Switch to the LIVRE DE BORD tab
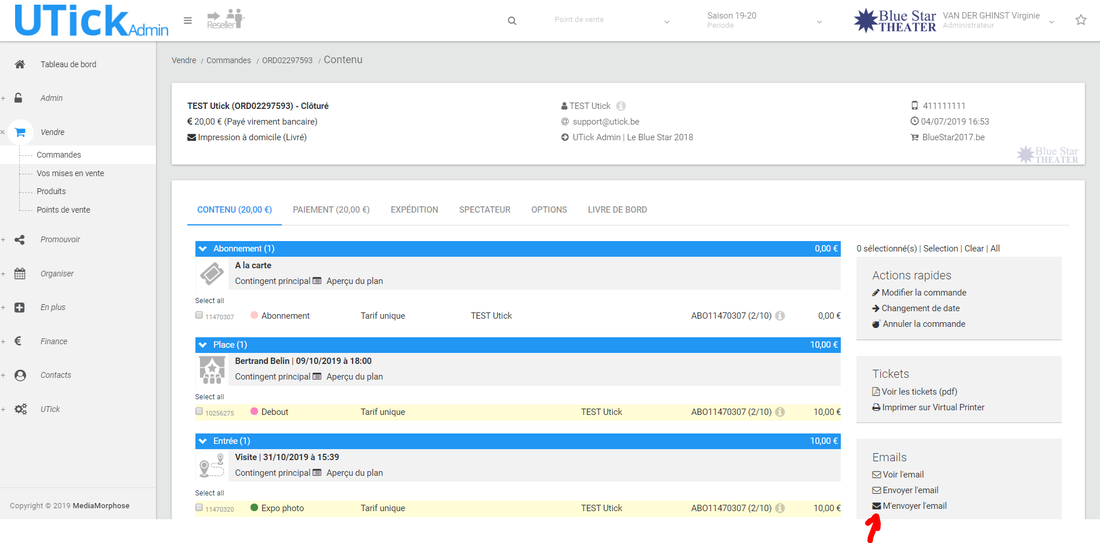The width and height of the screenshot is (1100, 543). pos(617,210)
